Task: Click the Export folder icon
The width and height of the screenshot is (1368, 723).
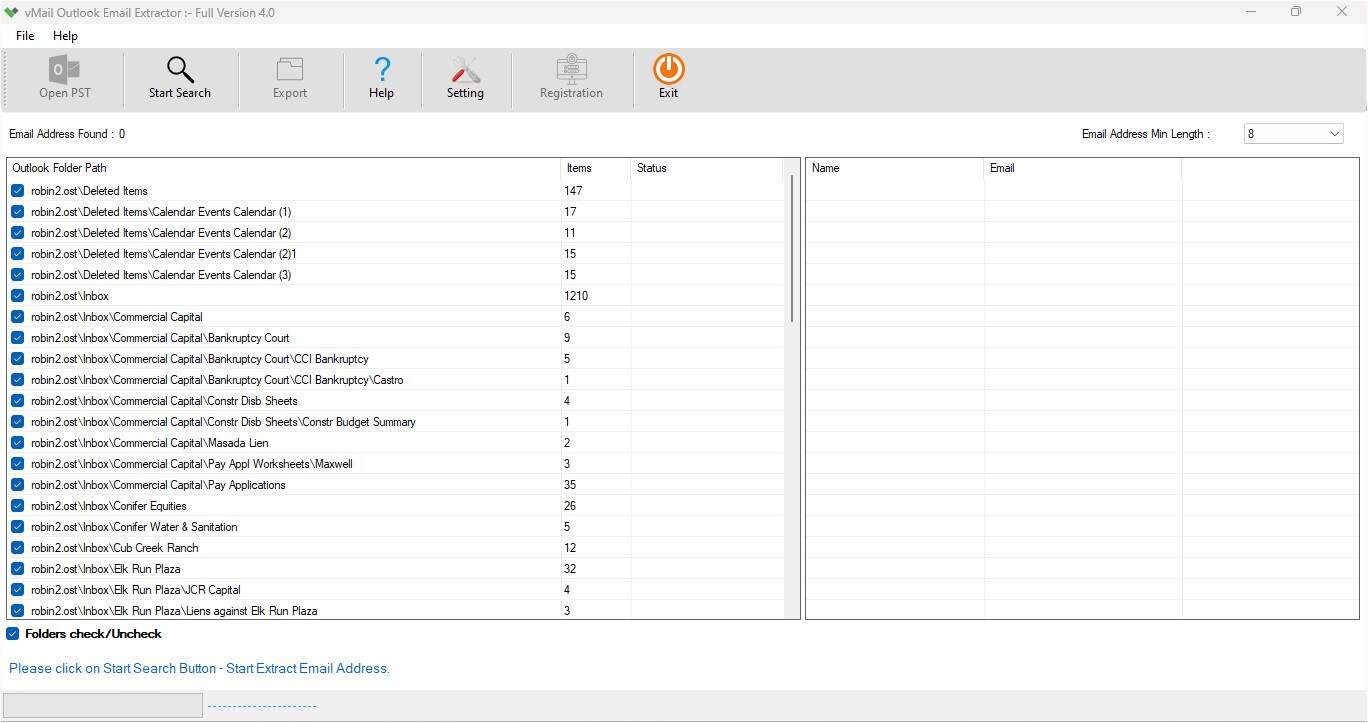Action: [290, 69]
